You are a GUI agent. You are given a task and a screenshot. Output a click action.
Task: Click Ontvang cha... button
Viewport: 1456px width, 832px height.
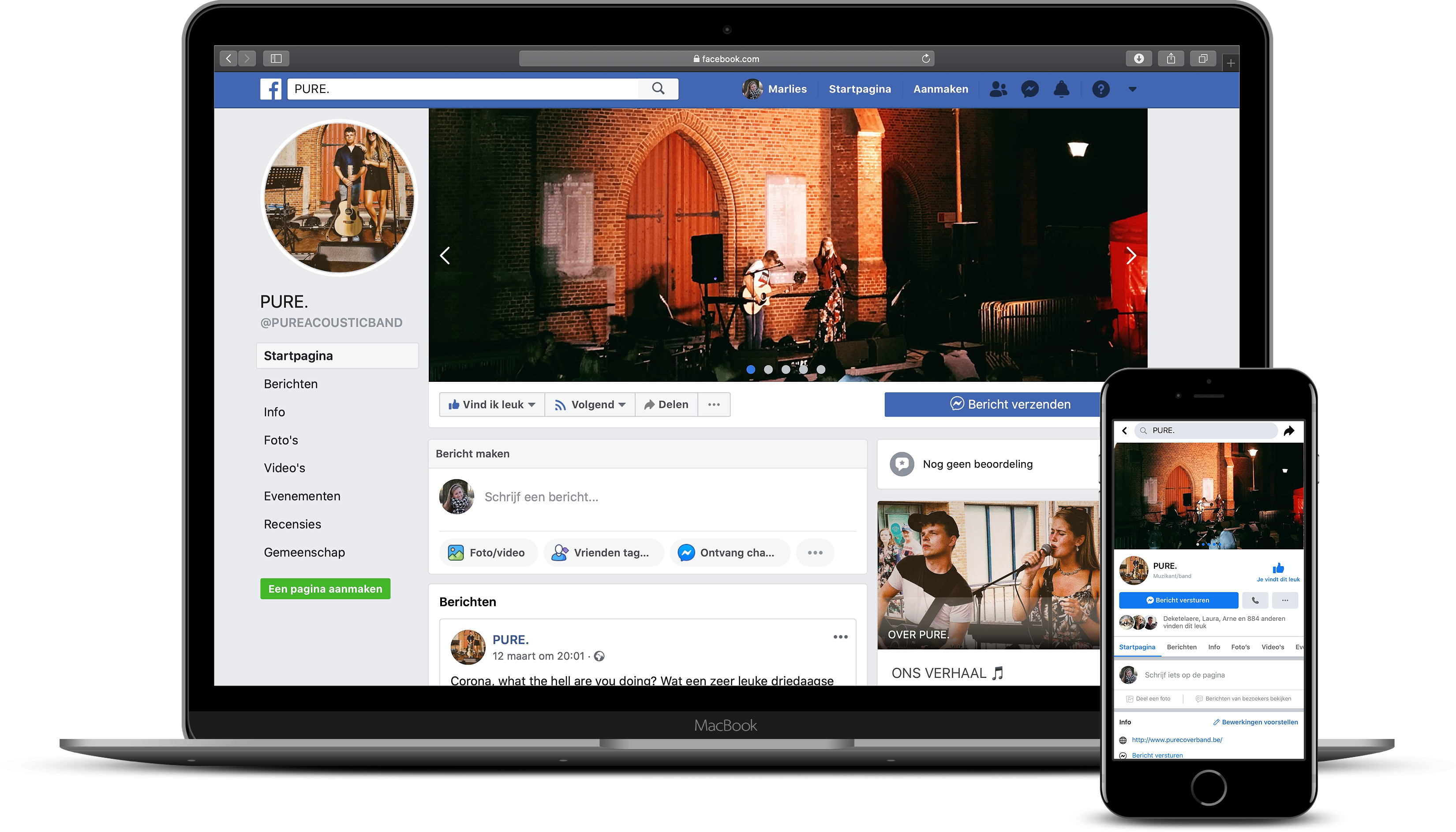tap(730, 552)
